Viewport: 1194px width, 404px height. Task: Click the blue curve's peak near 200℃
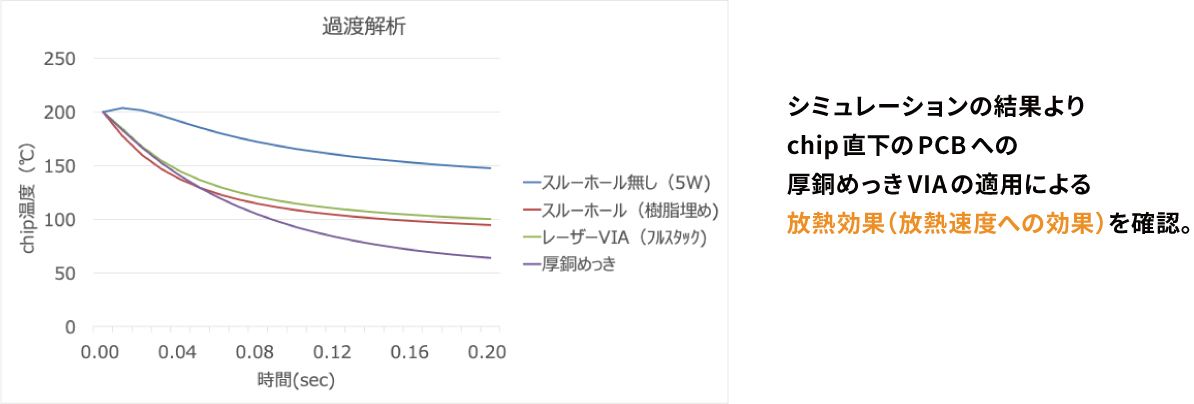coord(123,108)
